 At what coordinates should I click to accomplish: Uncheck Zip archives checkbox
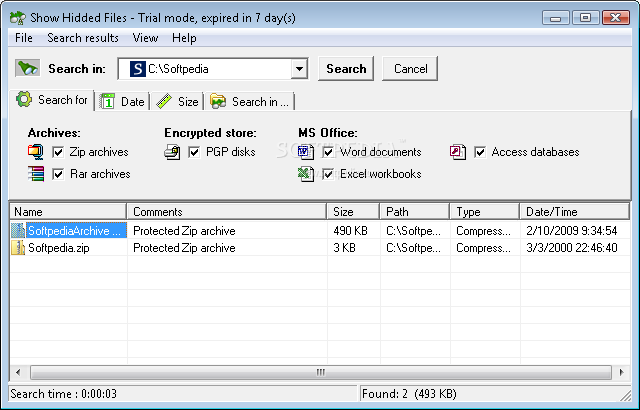[x=58, y=152]
